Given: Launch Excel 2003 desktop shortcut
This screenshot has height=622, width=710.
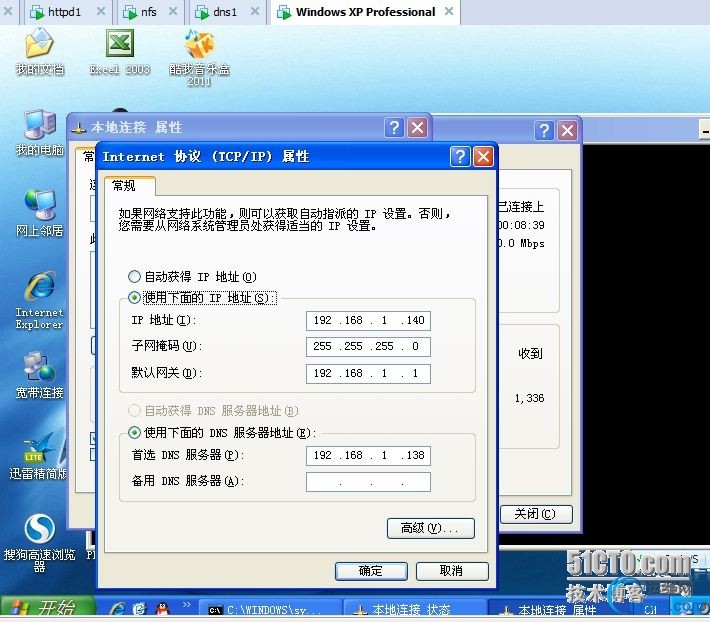Looking at the screenshot, I should 120,51.
